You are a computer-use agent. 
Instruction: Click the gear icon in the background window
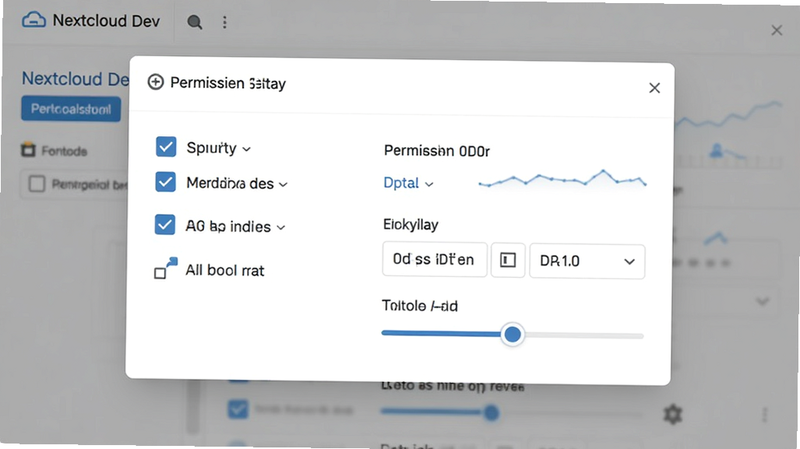pos(672,414)
